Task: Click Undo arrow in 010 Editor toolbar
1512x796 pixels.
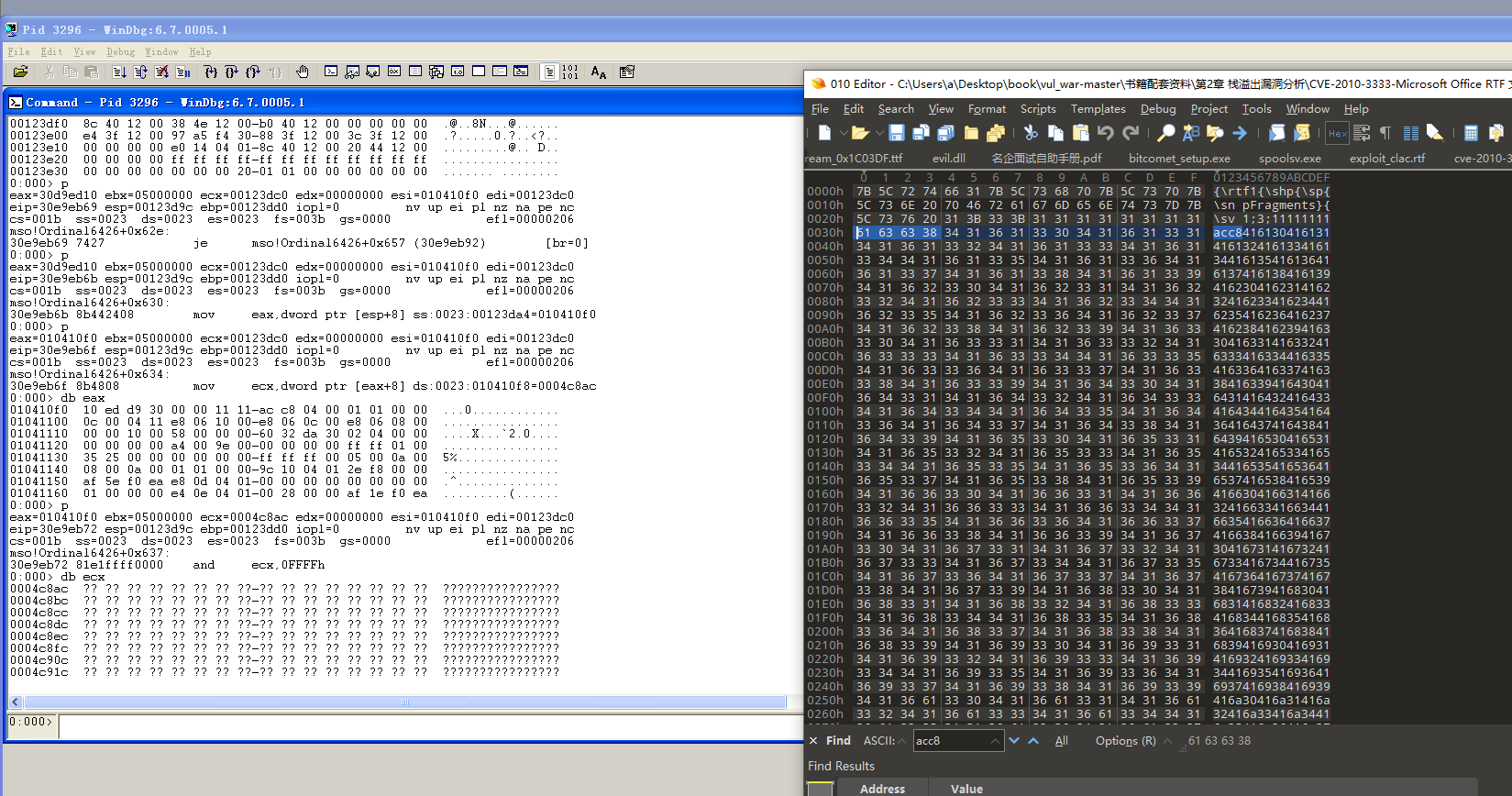Action: (x=1105, y=133)
